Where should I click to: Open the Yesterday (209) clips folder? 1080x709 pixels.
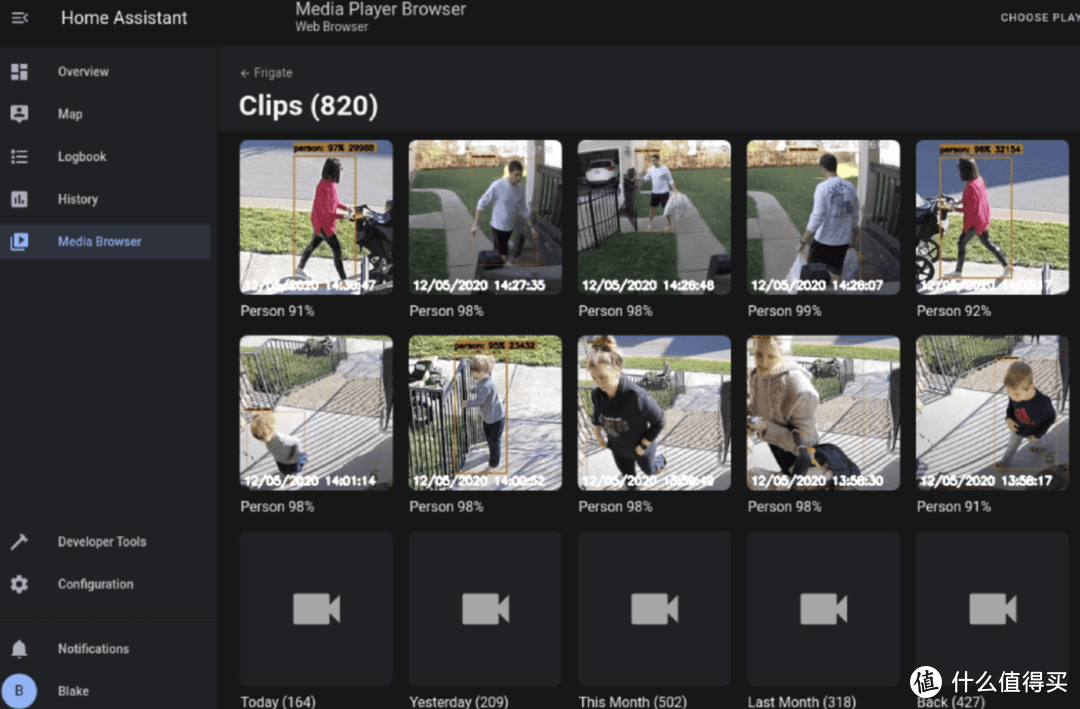tap(485, 608)
